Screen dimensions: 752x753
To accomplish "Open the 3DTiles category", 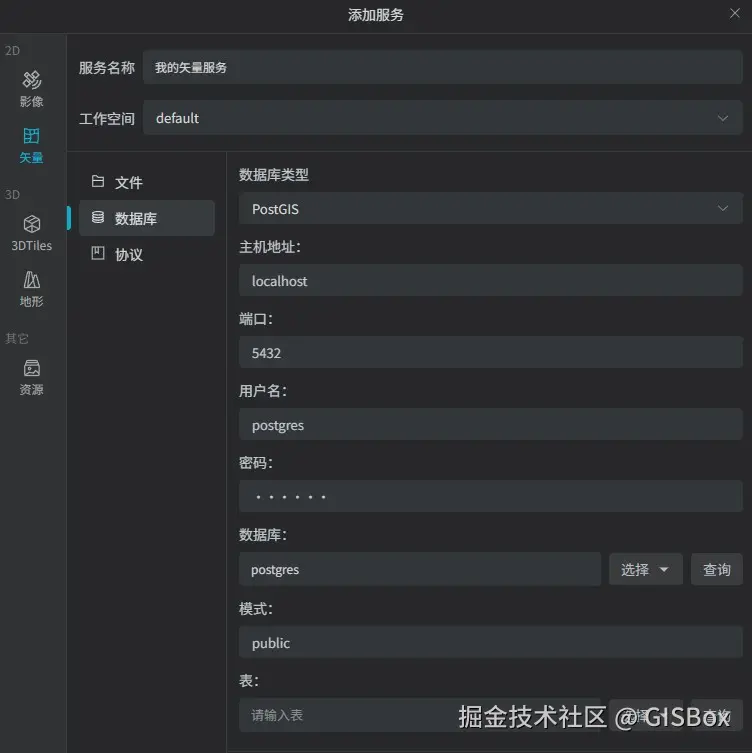I will coord(32,233).
